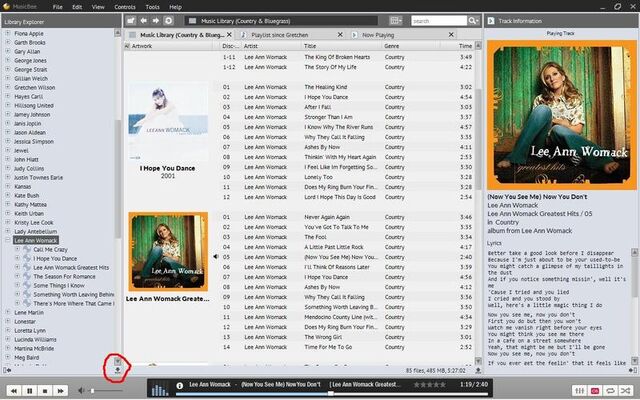Select Lee Ann Womack Greatest Hits in tree
This screenshot has height=400, width=640.
pyautogui.click(x=71, y=267)
